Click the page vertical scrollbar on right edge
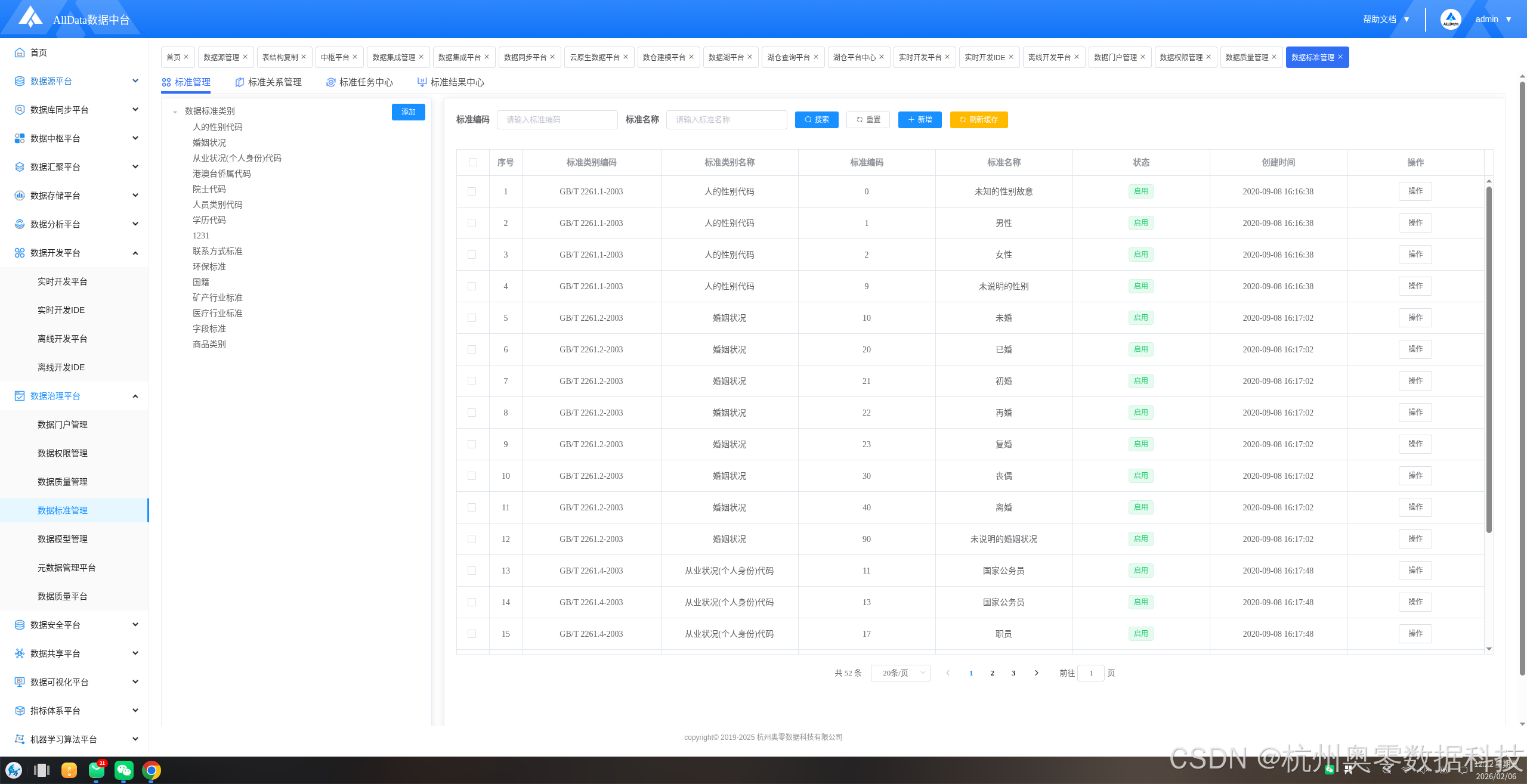 click(1522, 378)
